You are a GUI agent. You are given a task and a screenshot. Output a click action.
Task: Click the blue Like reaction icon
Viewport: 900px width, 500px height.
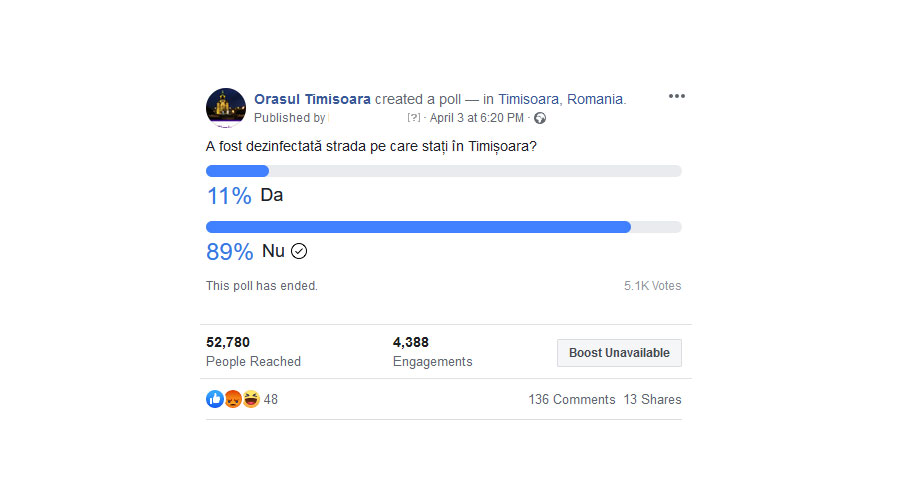[215, 399]
